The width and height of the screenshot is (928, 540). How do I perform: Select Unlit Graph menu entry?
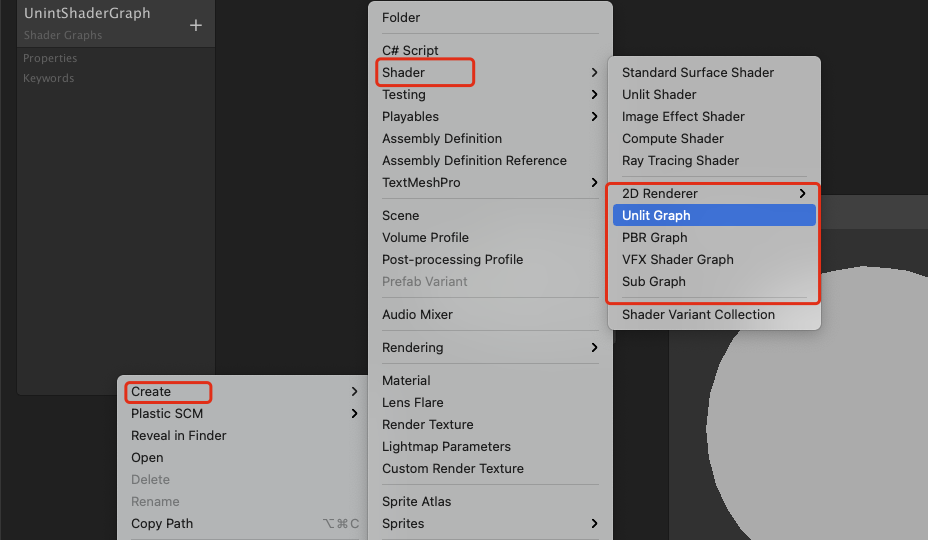pos(714,216)
